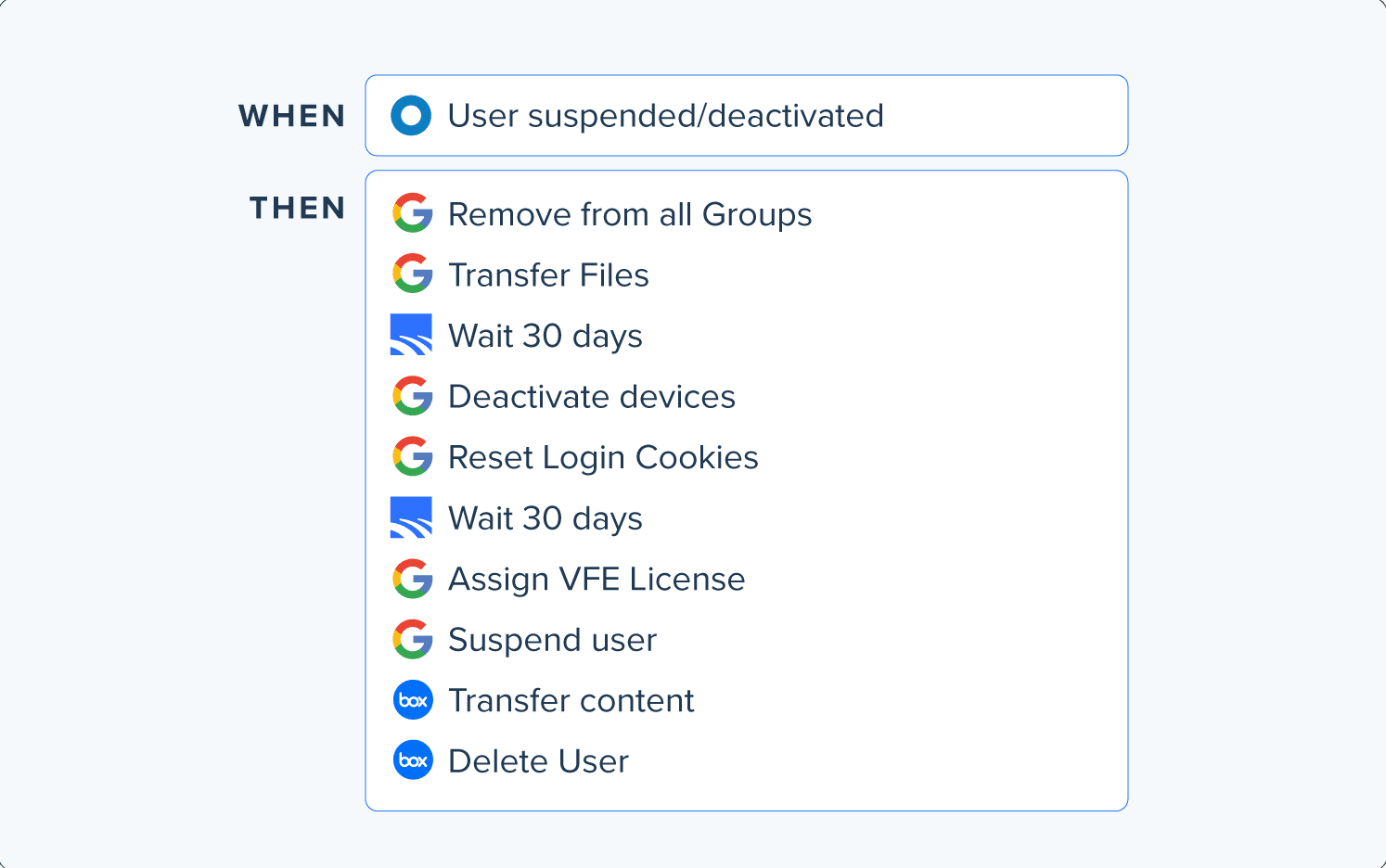Click the Google icon beside Suspend user
This screenshot has width=1386, height=868.
point(412,640)
